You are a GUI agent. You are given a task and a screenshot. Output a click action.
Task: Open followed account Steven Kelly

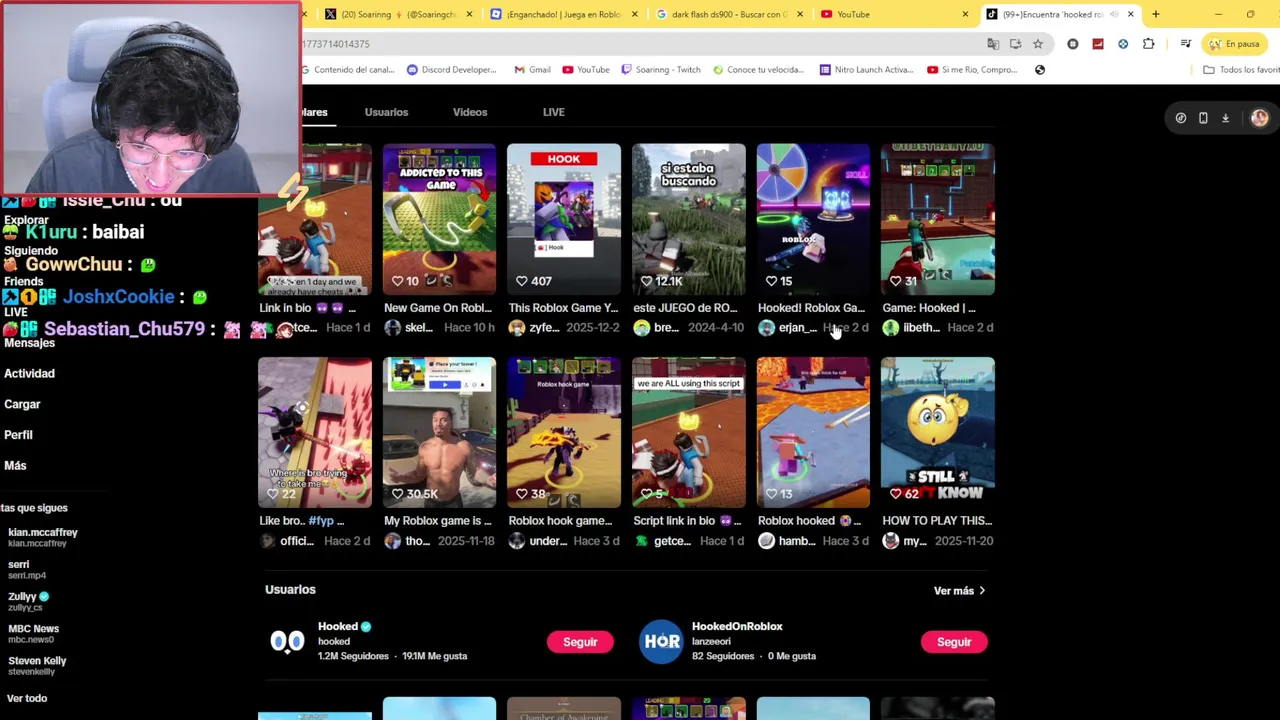coord(37,665)
